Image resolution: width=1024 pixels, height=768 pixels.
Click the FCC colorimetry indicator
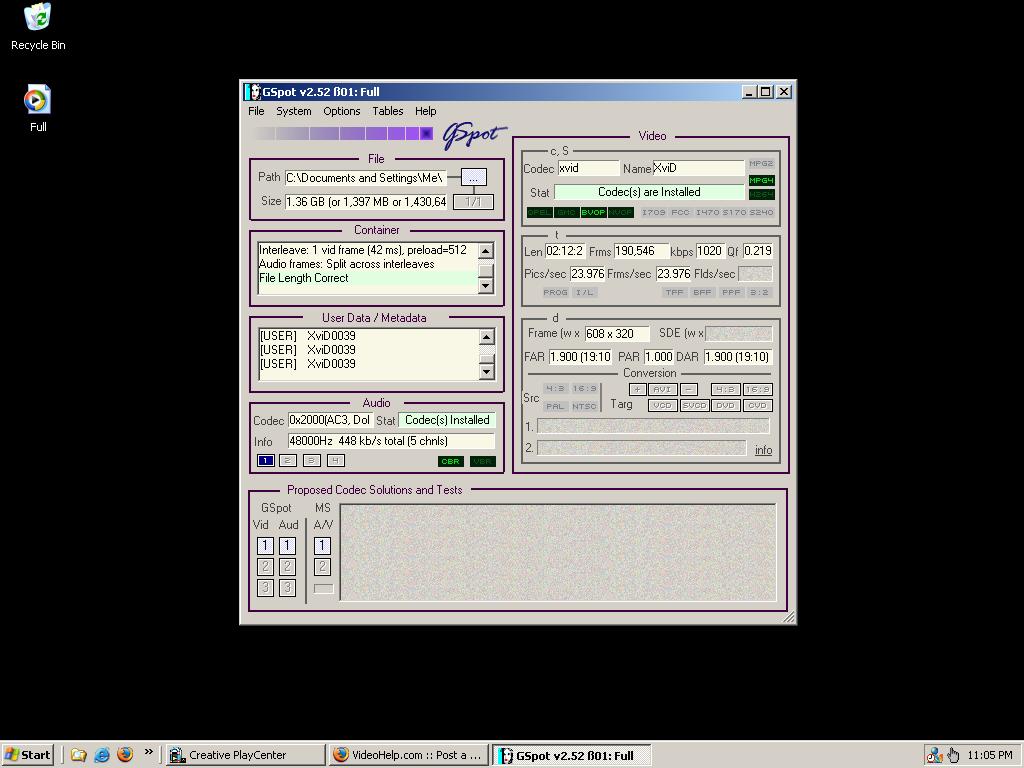point(680,212)
